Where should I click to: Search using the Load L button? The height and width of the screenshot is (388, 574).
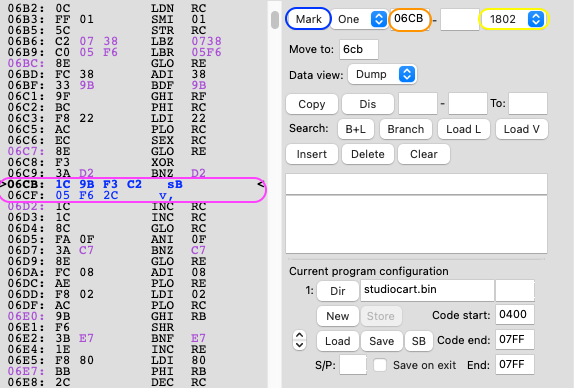[463, 129]
